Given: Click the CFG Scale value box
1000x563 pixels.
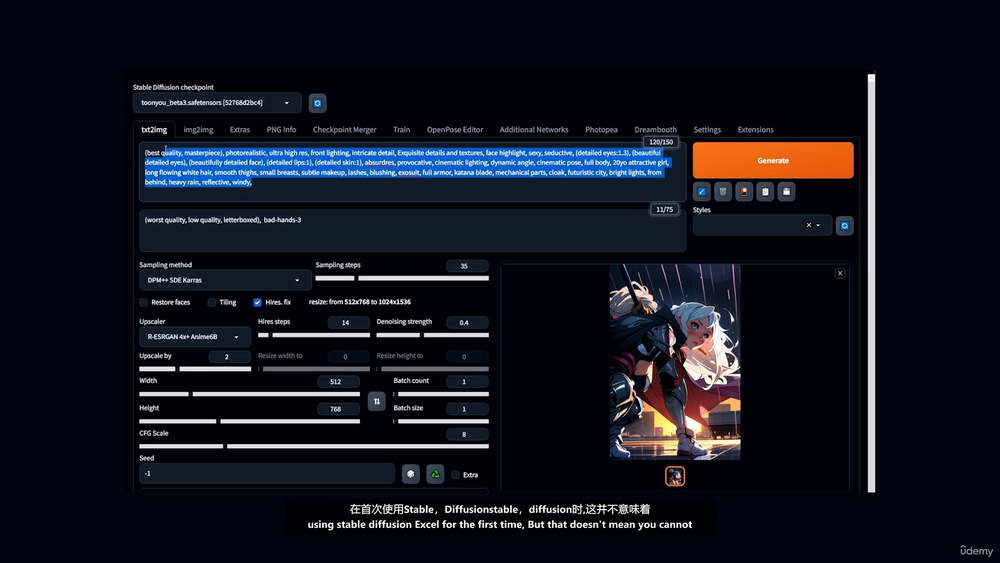Looking at the screenshot, I should [467, 434].
